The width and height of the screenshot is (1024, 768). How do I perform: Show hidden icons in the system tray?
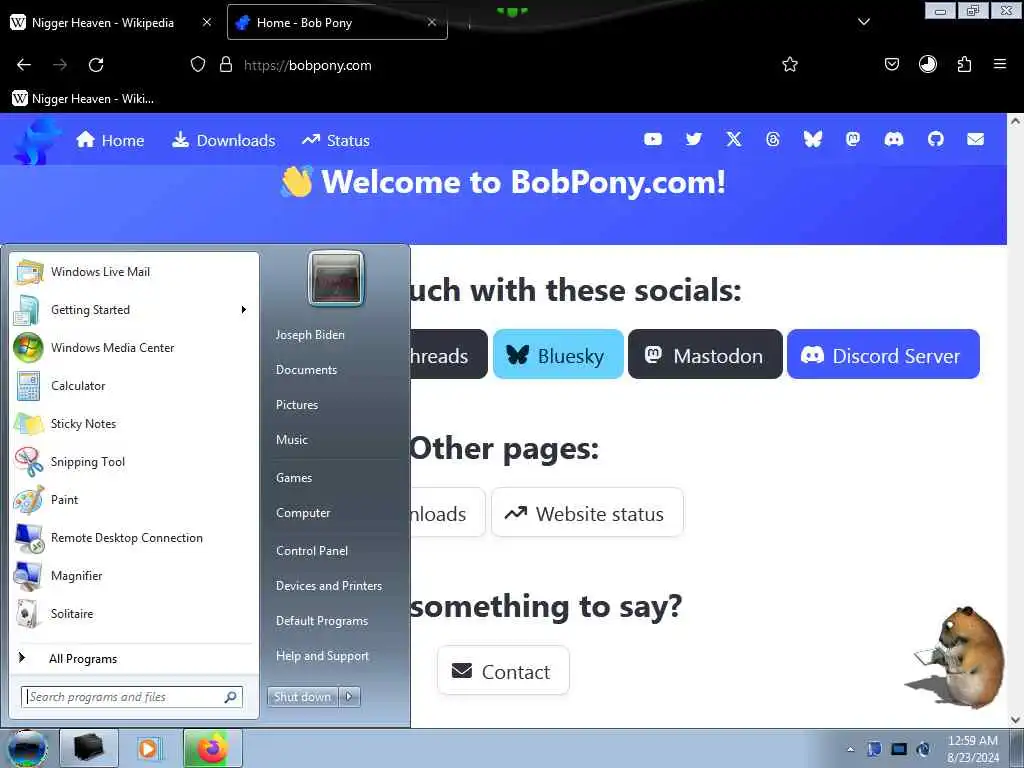click(x=850, y=749)
